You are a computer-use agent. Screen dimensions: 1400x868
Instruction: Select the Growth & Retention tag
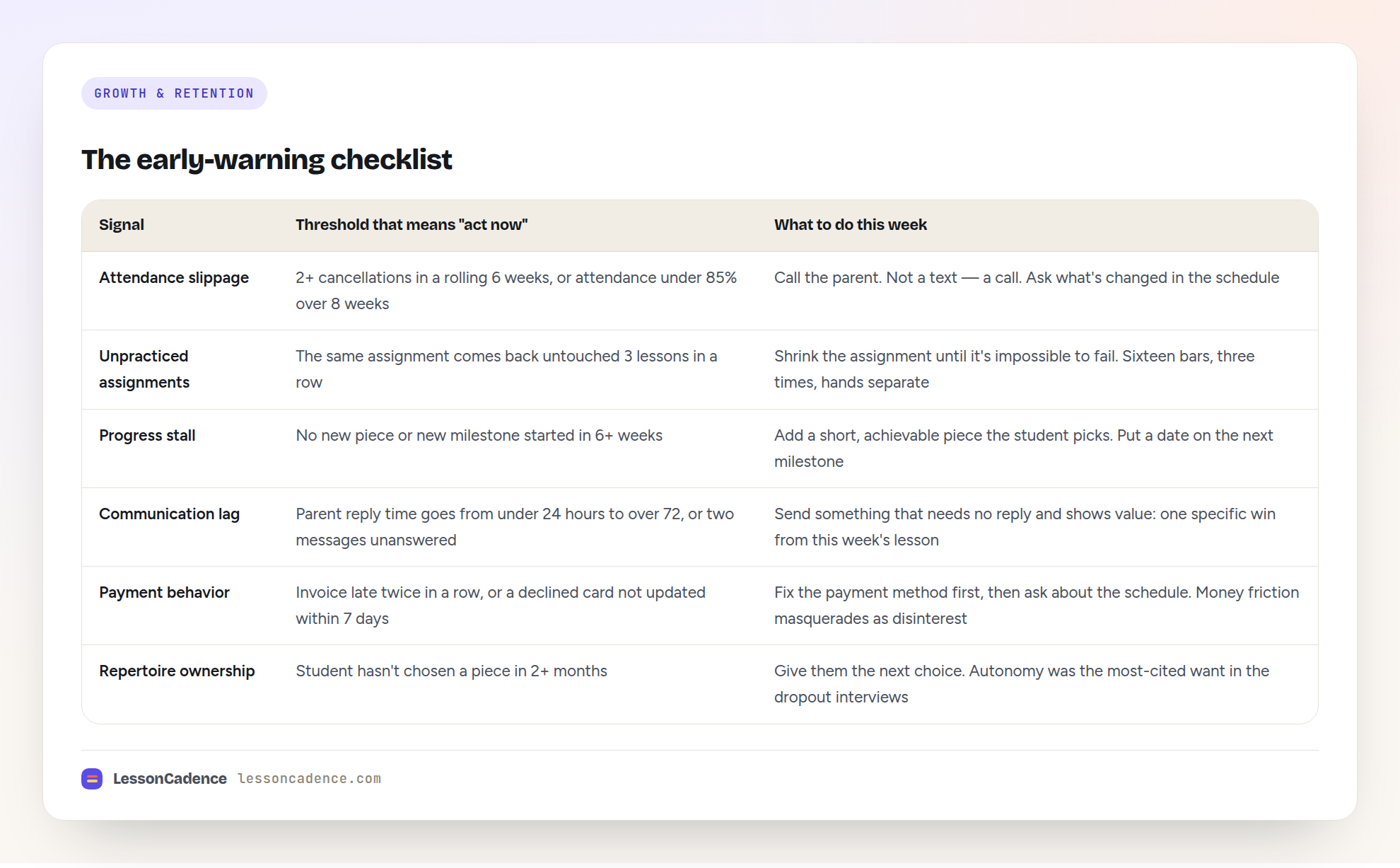coord(174,93)
